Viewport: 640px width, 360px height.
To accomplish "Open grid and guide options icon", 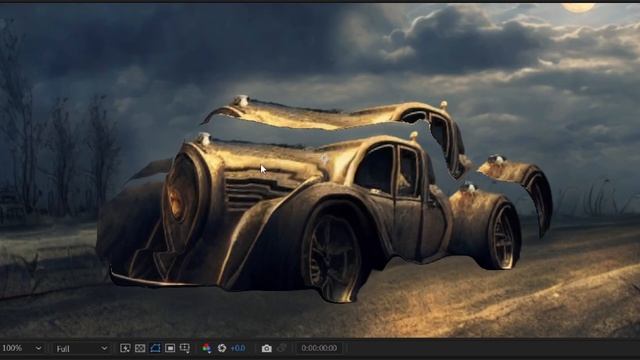I will coord(185,348).
